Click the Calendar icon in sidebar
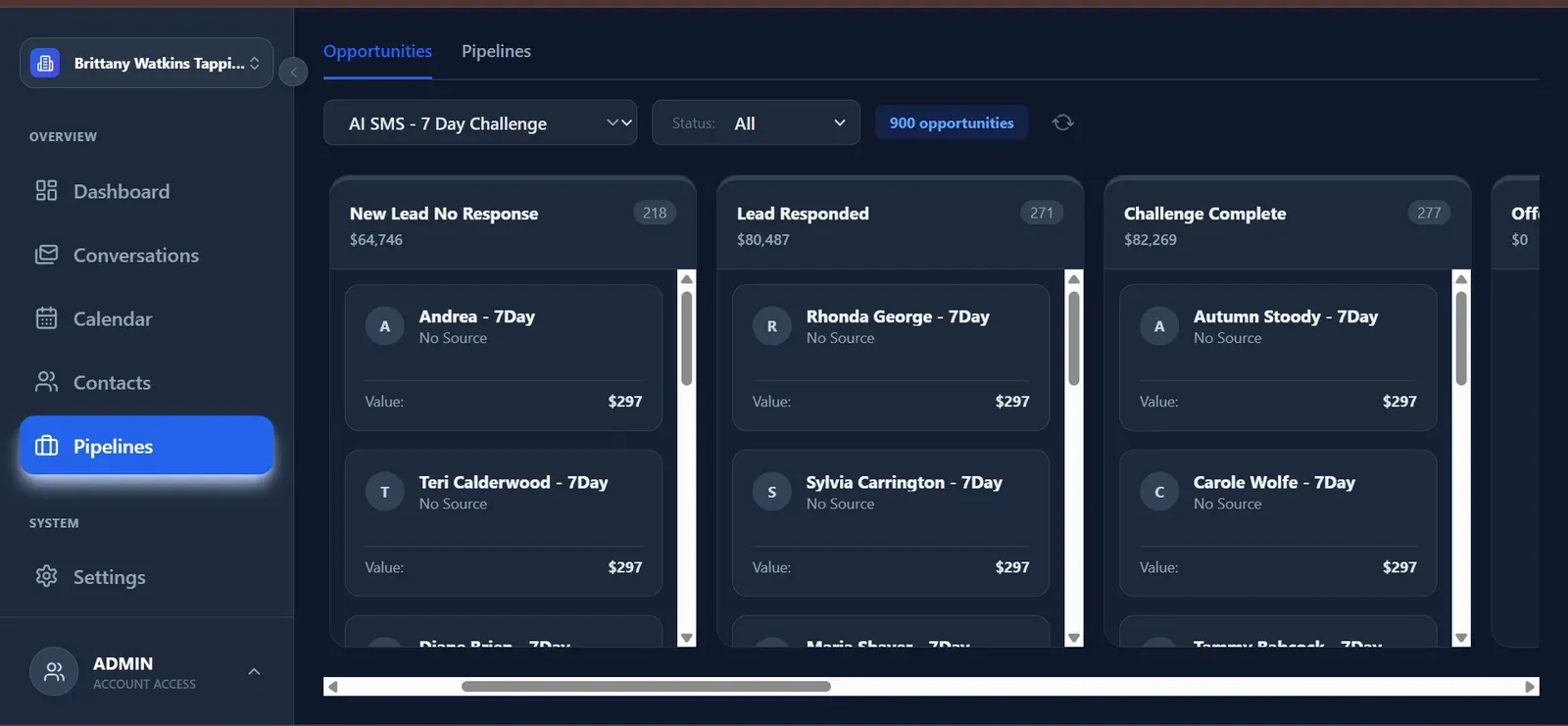 (46, 317)
